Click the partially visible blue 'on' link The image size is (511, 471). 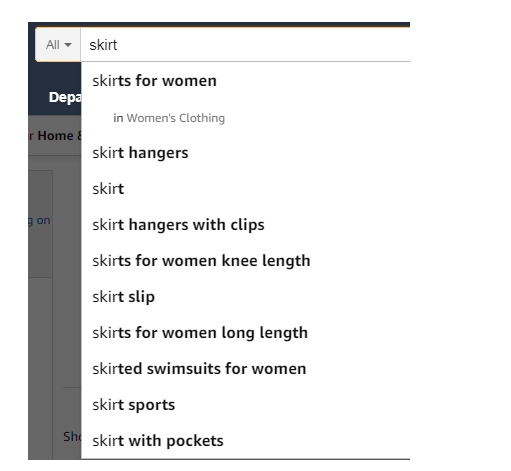pos(43,220)
